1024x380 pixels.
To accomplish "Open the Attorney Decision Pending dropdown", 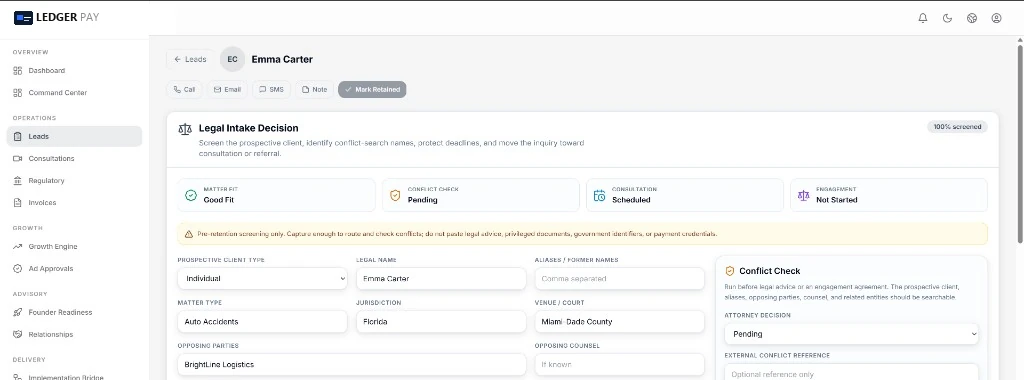I will coord(852,334).
